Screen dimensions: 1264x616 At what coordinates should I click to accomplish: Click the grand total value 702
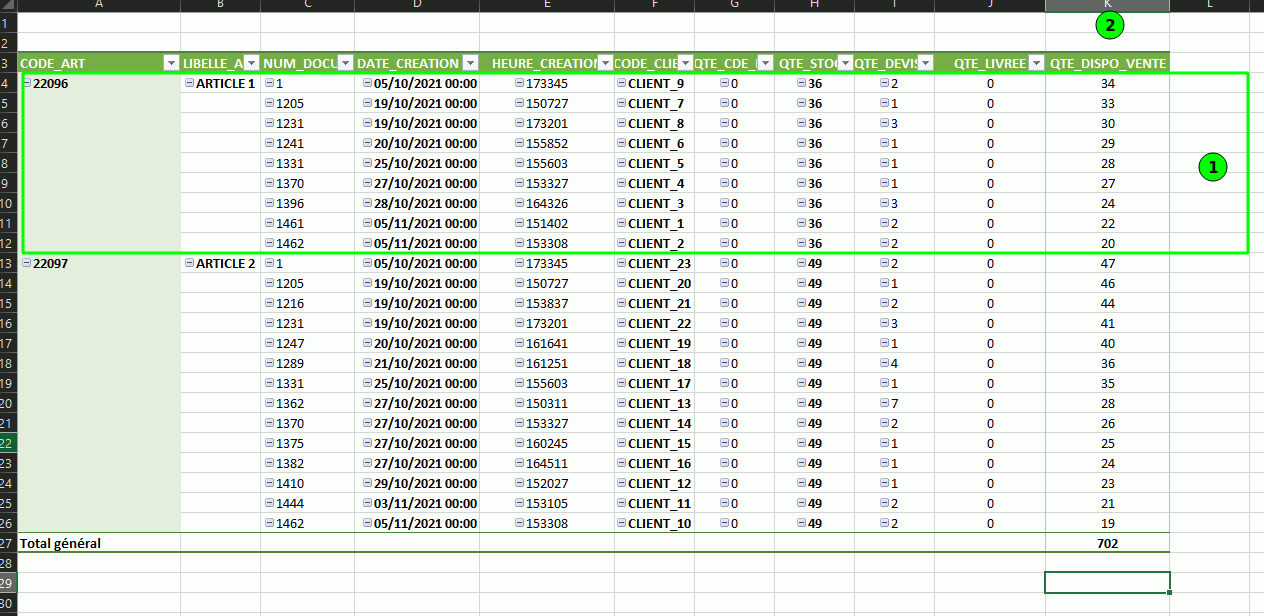[1106, 543]
